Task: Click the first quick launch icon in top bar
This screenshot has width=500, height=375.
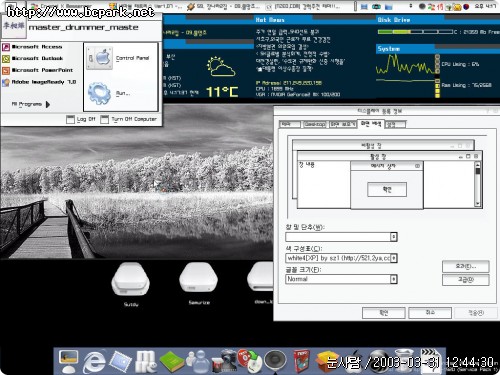Action: [364, 6]
